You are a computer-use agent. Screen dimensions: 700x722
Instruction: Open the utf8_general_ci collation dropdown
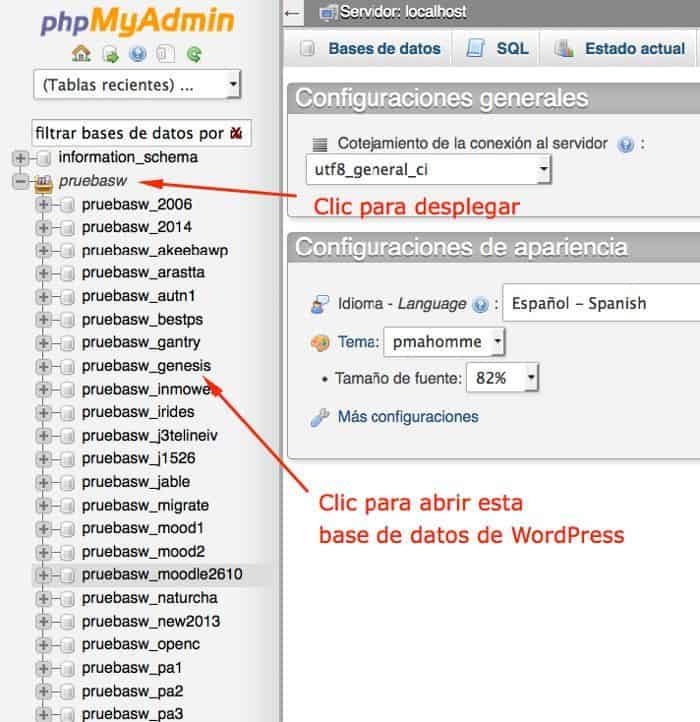click(428, 169)
